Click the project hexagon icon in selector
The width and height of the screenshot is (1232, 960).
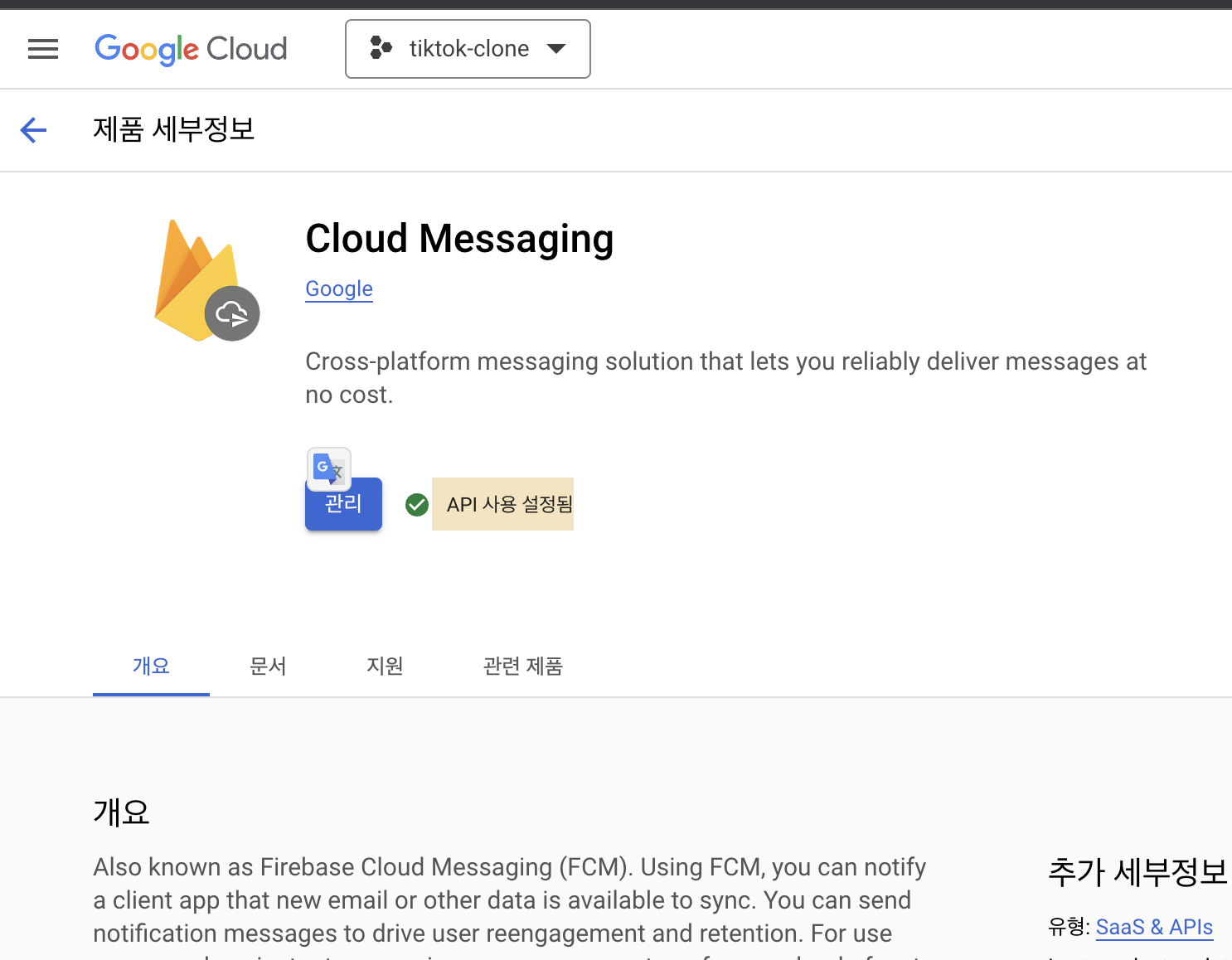pyautogui.click(x=381, y=48)
